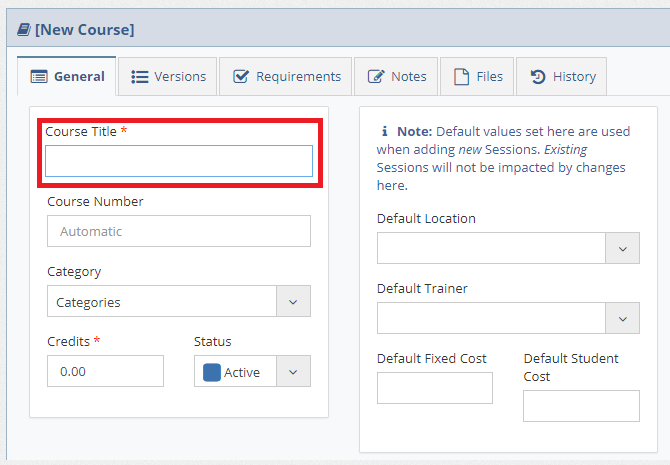Click the Files tab's document icon
The height and width of the screenshot is (465, 670).
click(x=461, y=76)
